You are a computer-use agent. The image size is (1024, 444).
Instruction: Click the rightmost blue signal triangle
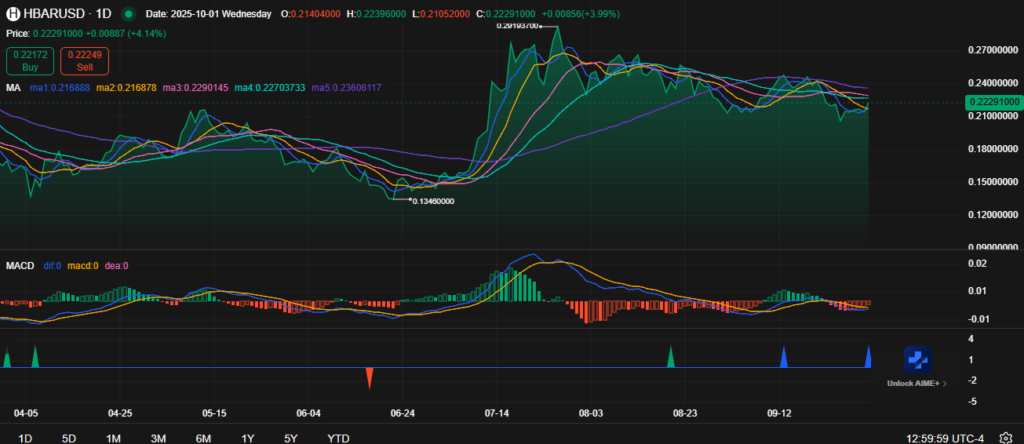(868, 357)
